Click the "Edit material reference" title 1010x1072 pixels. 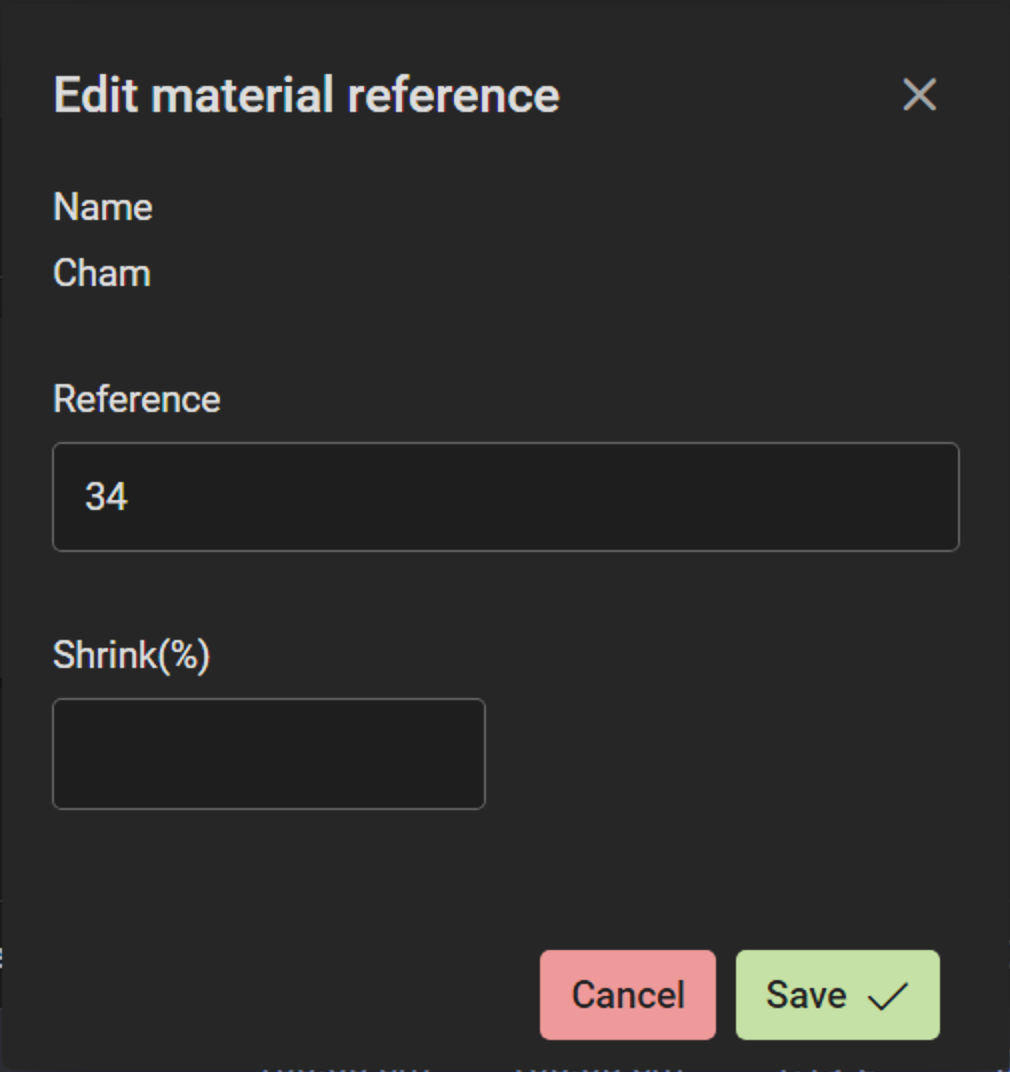[306, 95]
